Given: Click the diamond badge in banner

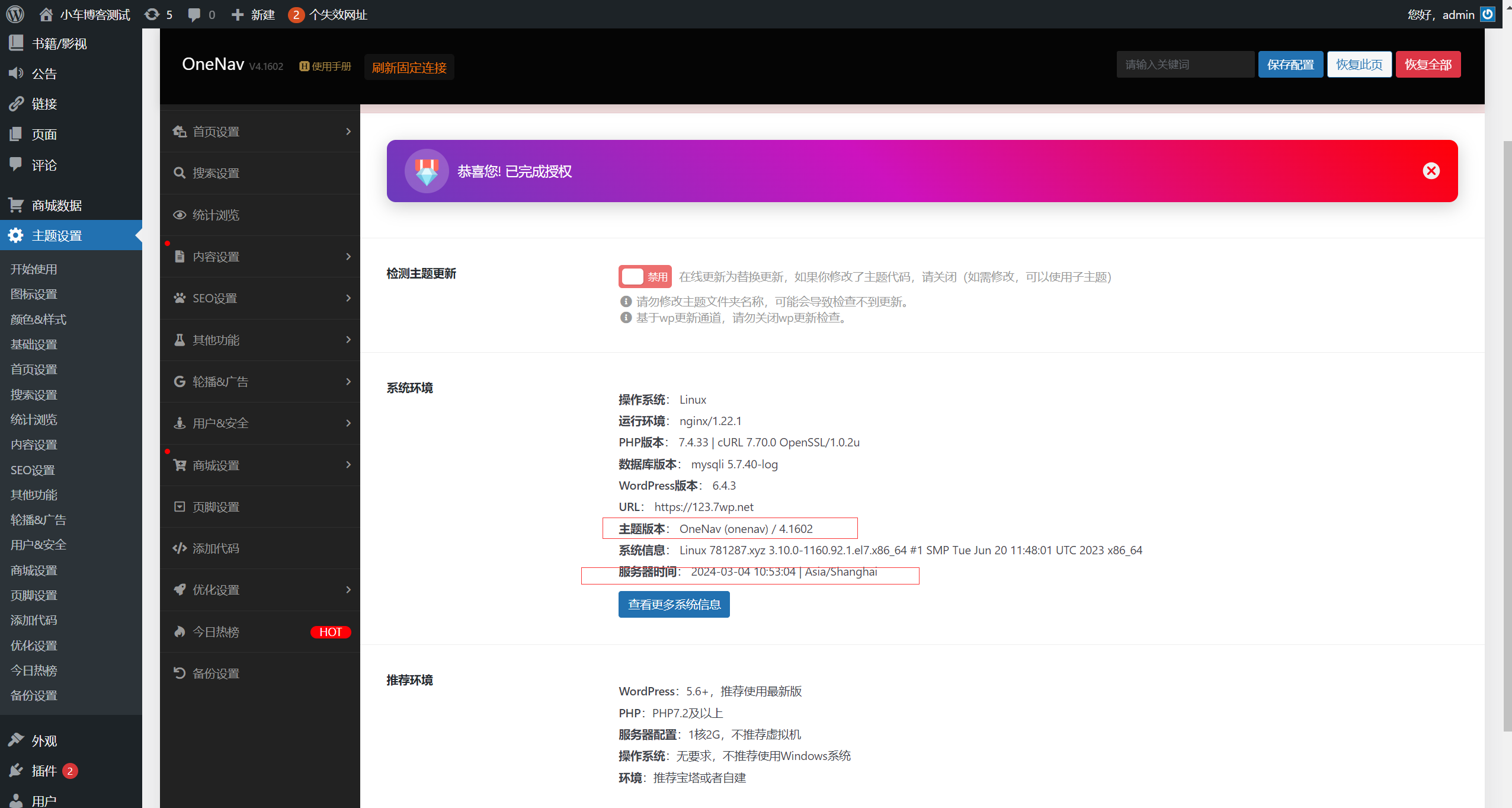Looking at the screenshot, I should [427, 171].
